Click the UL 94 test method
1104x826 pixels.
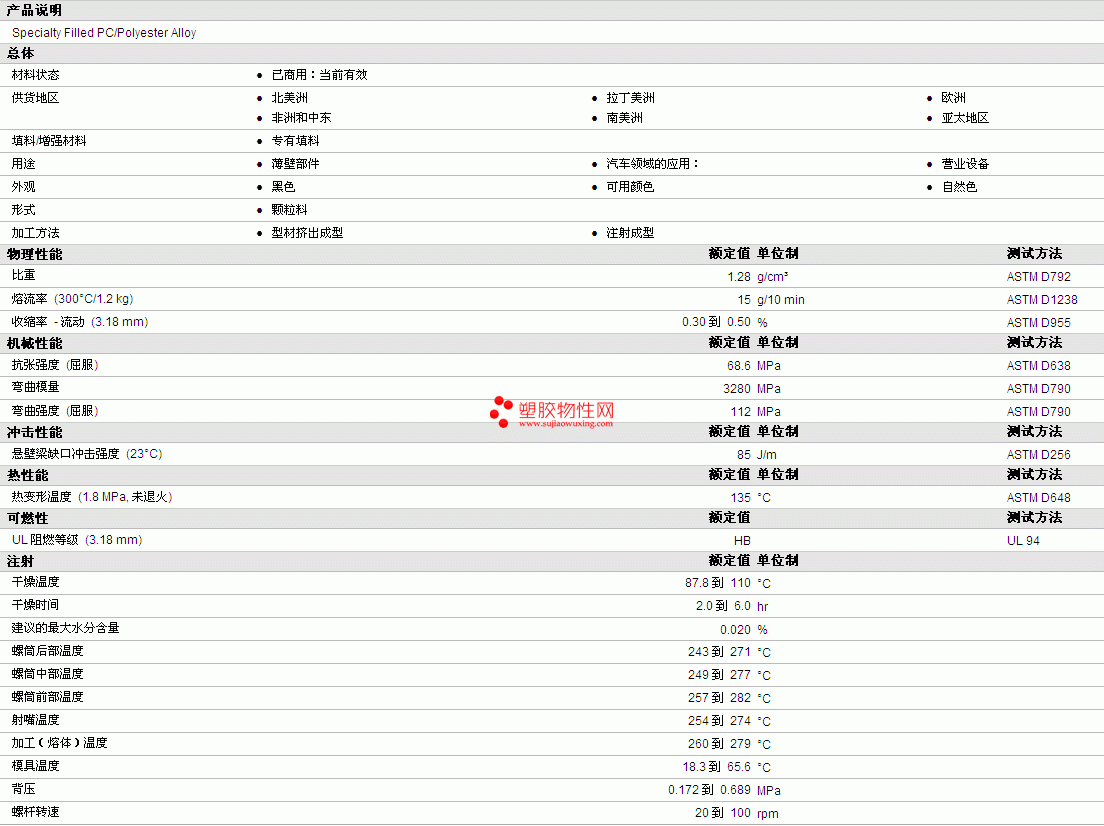pos(1023,540)
